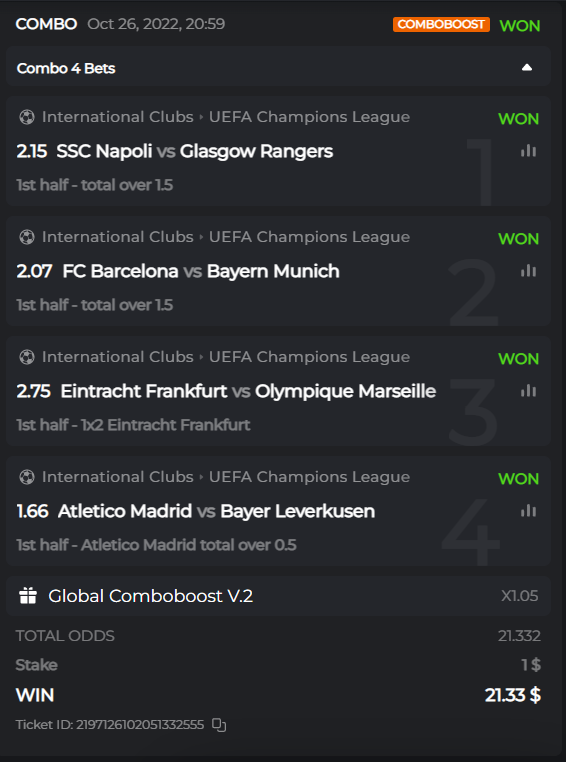Click the orange COMBOBOOST badge

(441, 25)
